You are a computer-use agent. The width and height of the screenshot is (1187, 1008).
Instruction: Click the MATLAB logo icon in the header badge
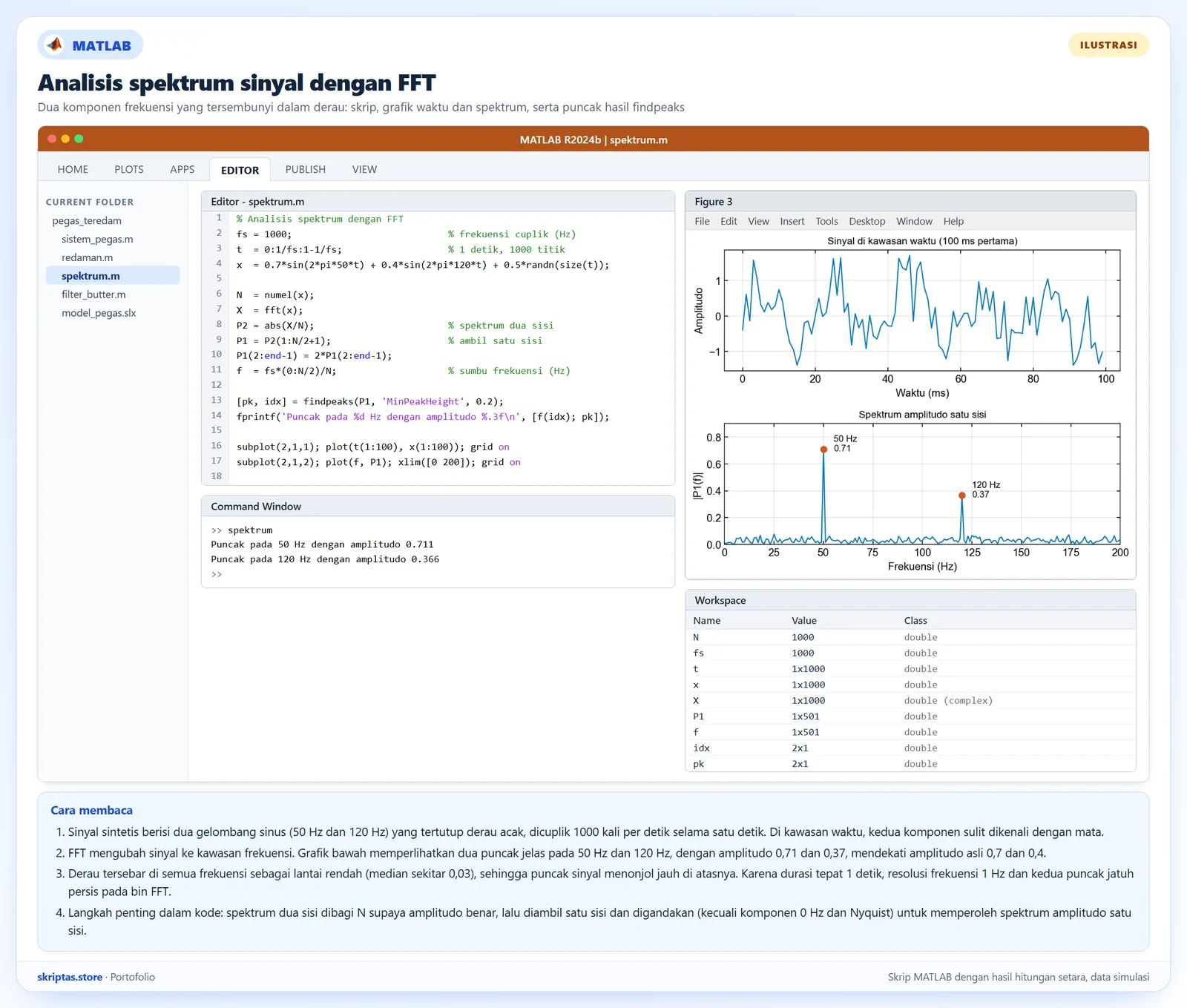coord(55,45)
